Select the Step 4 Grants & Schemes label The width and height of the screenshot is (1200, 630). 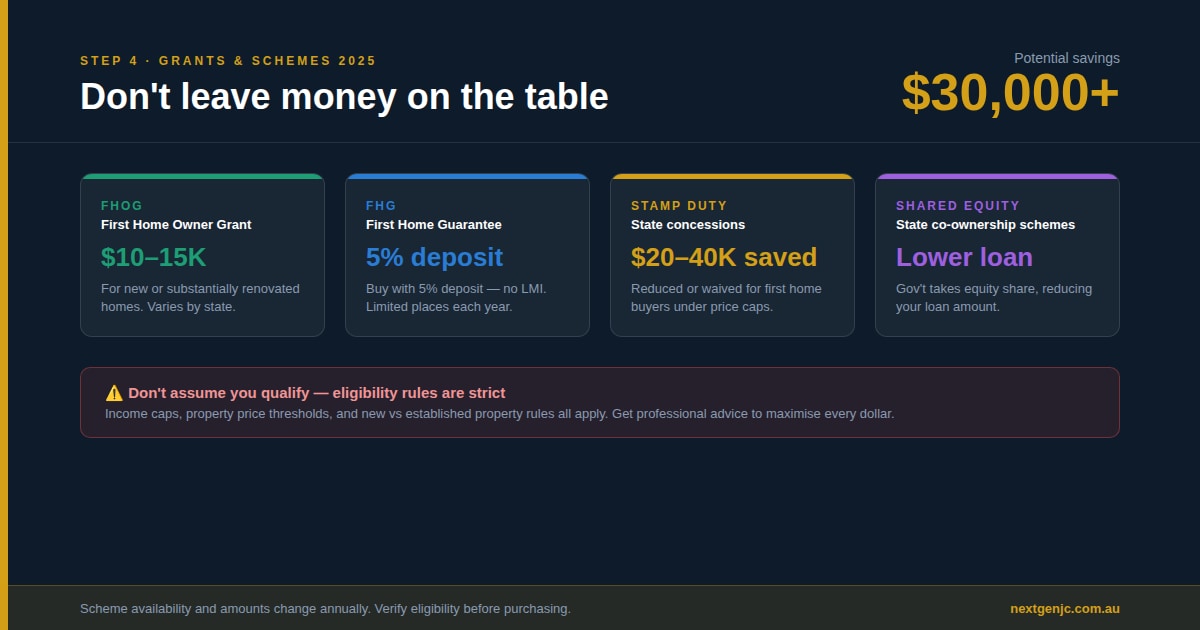click(228, 61)
